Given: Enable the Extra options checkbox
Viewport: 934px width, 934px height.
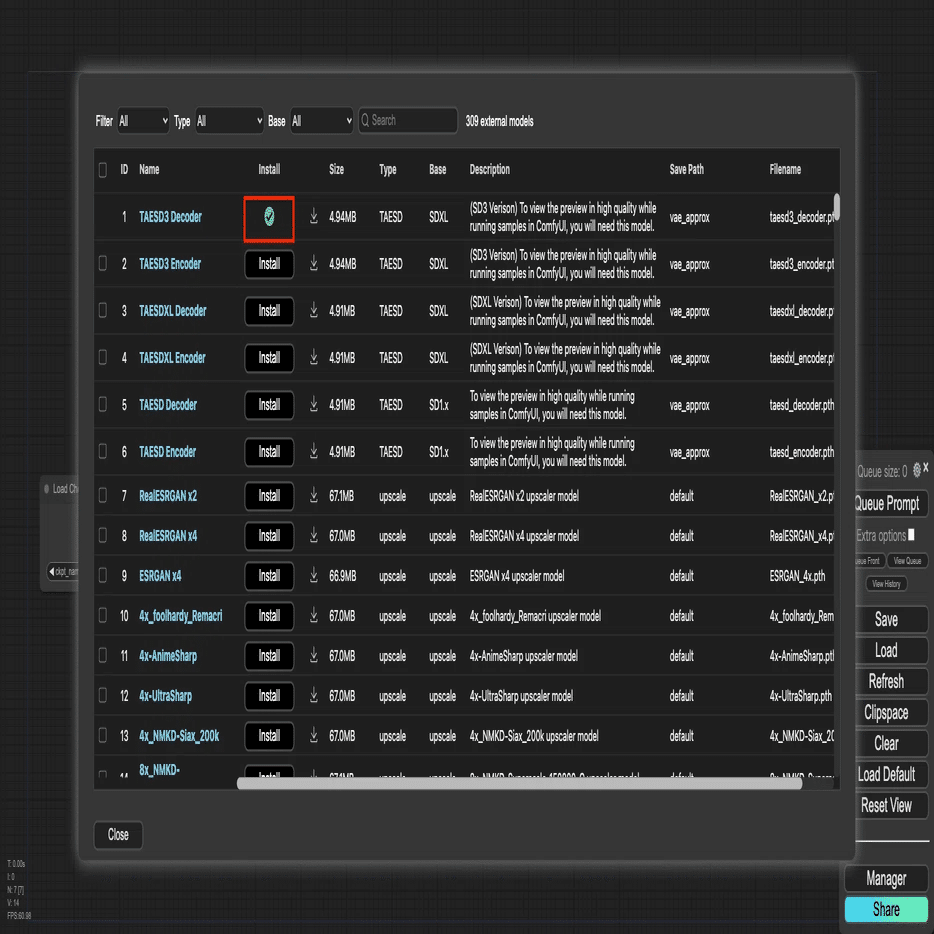Looking at the screenshot, I should coord(911,535).
